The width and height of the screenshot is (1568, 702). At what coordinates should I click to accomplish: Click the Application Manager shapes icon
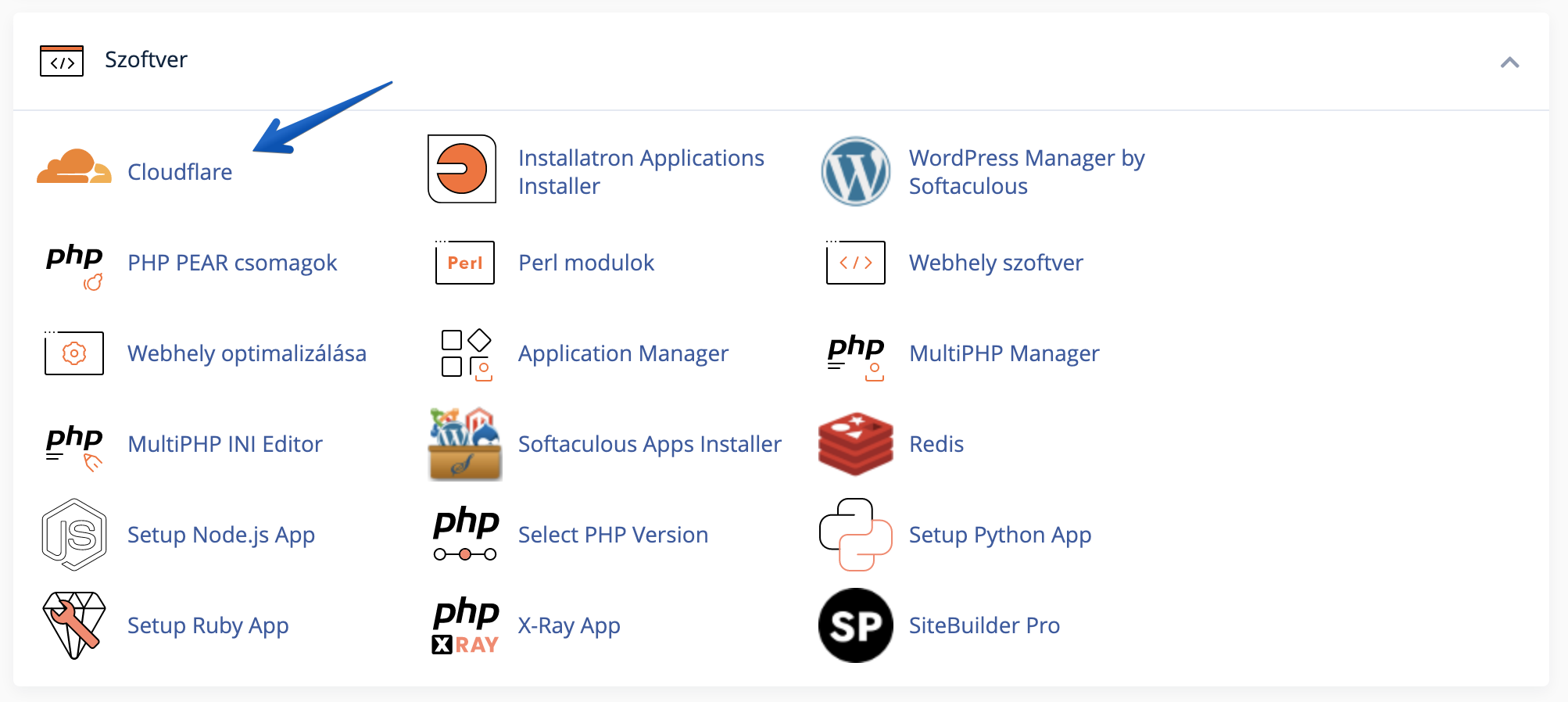467,354
